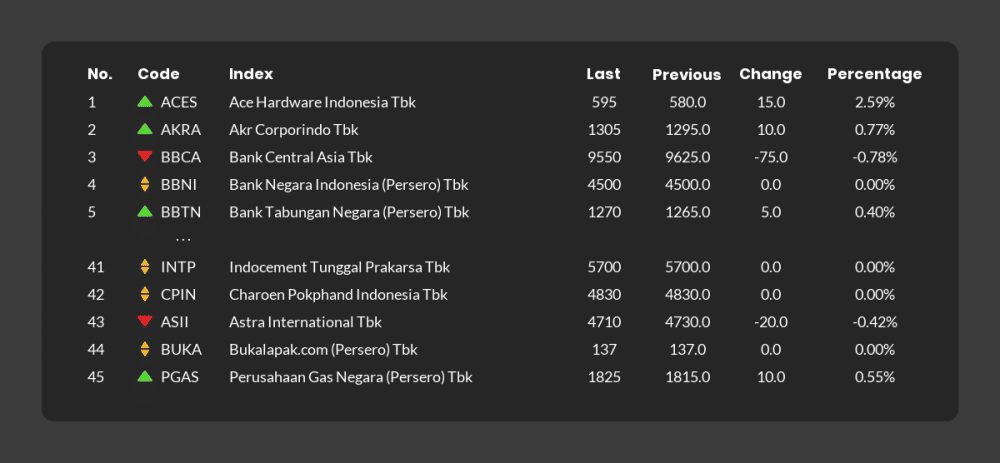Image resolution: width=1000 pixels, height=463 pixels.
Task: Click the orange unchanged arrows beside BUKA
Action: point(145,349)
